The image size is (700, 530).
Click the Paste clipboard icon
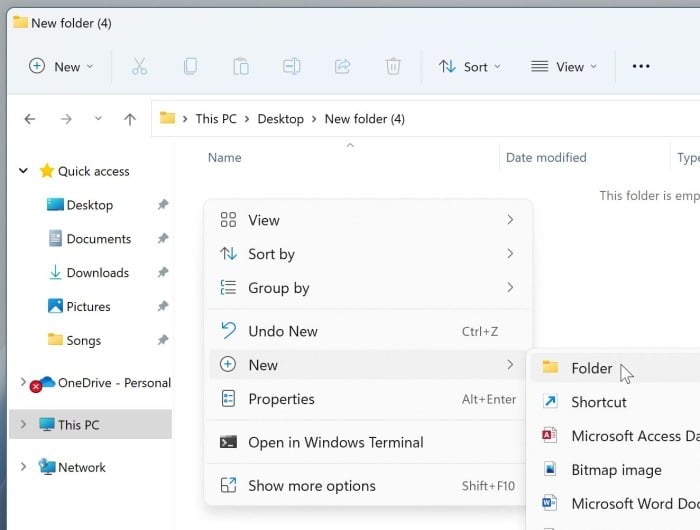(x=241, y=67)
